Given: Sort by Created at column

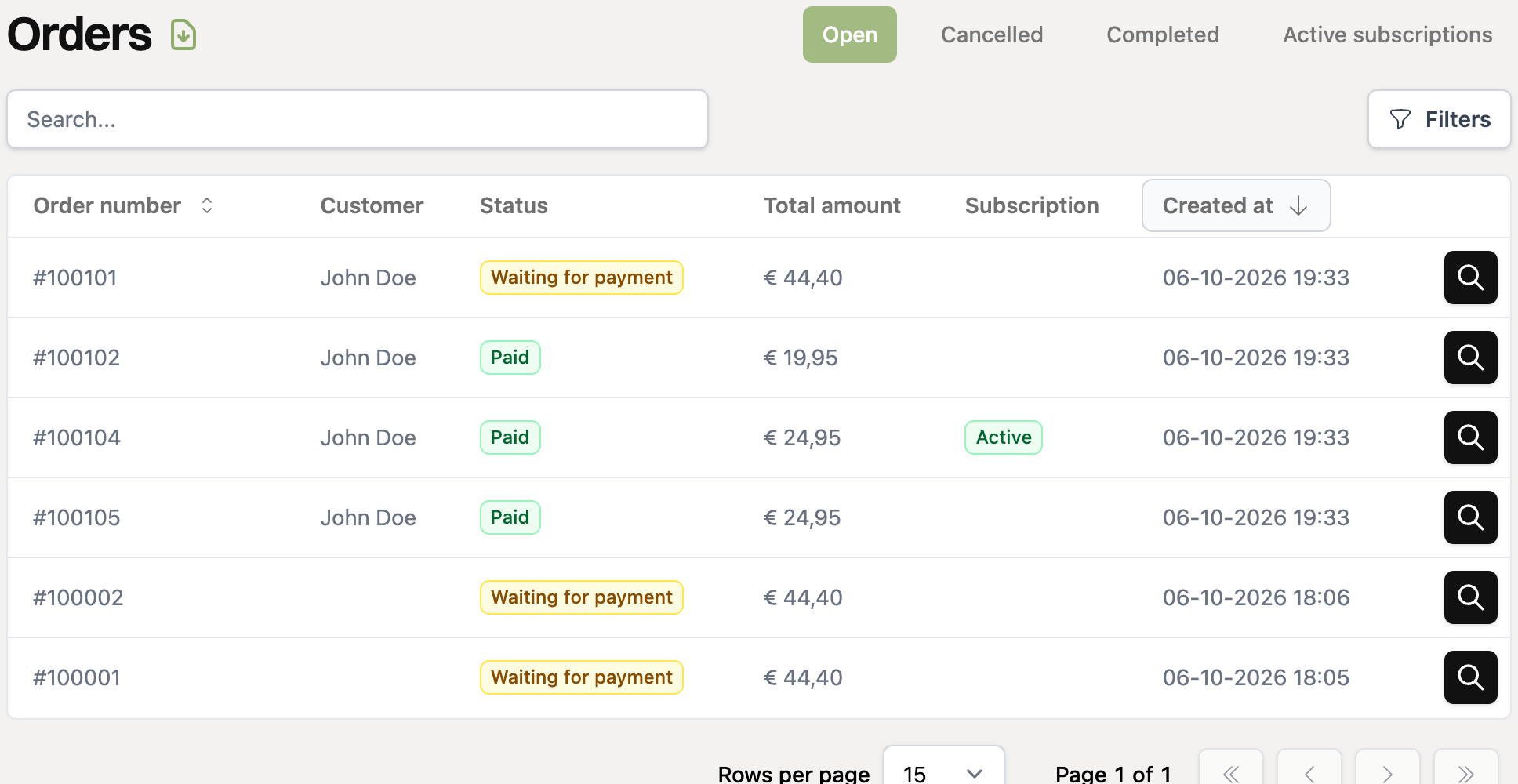Looking at the screenshot, I should click(x=1236, y=205).
